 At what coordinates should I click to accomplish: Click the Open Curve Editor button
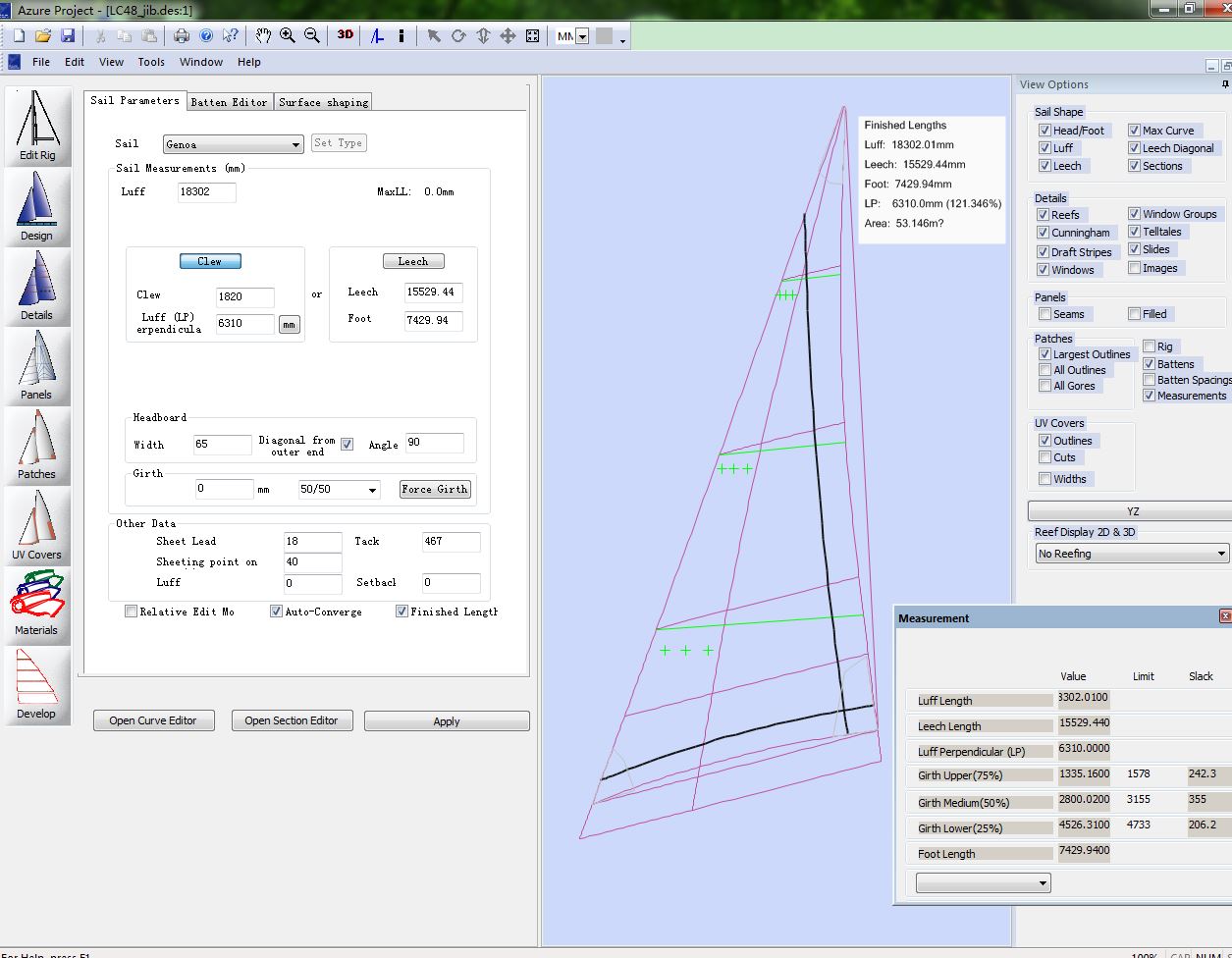pyautogui.click(x=153, y=720)
